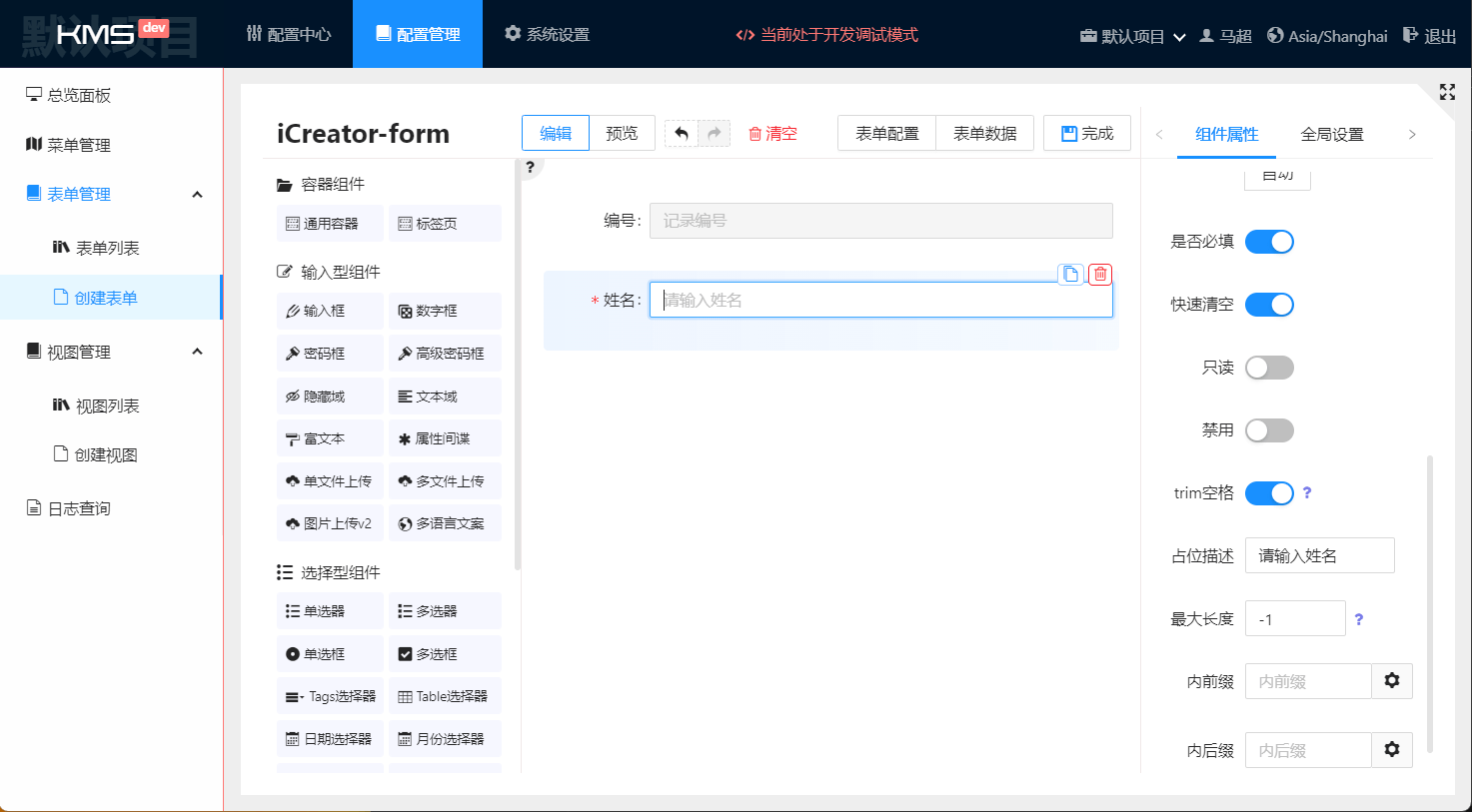Viewport: 1472px width, 812px height.
Task: Click the 清空 clear button
Action: [x=772, y=134]
